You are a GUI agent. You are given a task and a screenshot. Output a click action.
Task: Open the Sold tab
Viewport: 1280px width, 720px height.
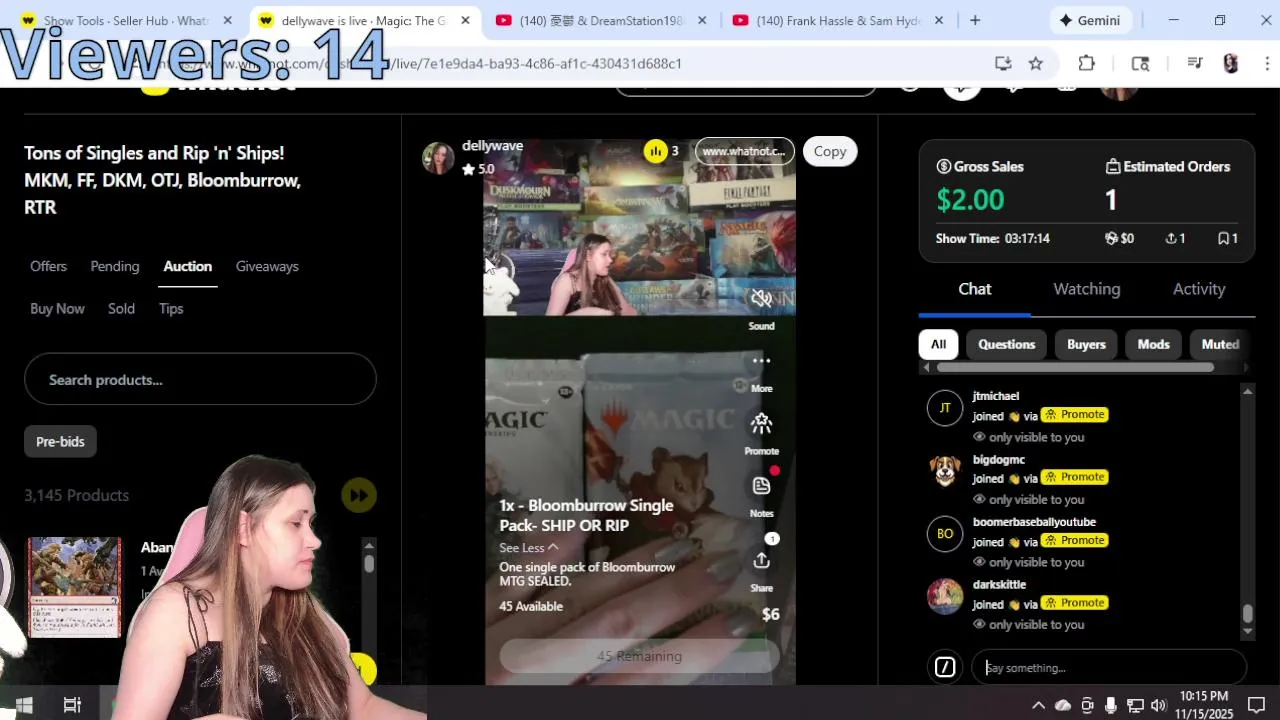click(x=121, y=308)
